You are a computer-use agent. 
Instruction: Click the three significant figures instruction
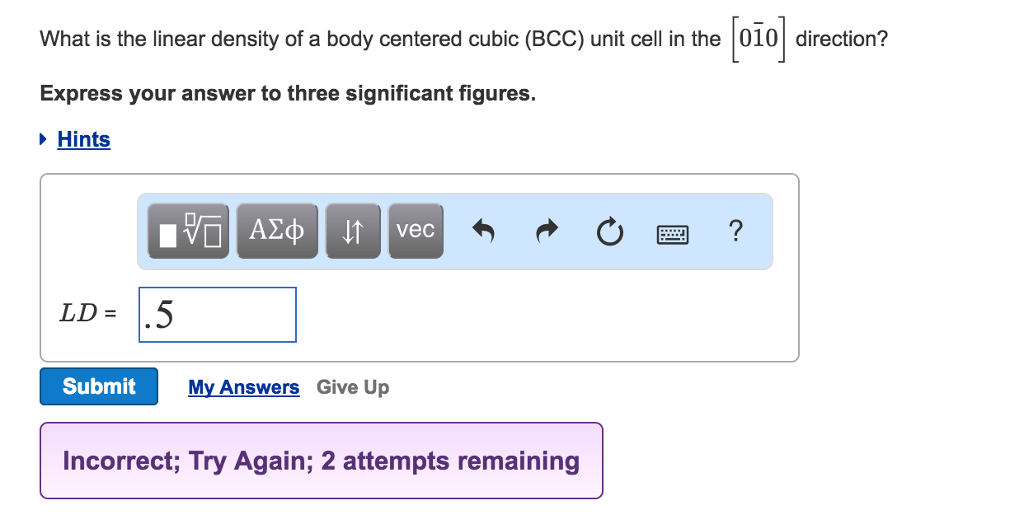pyautogui.click(x=287, y=94)
